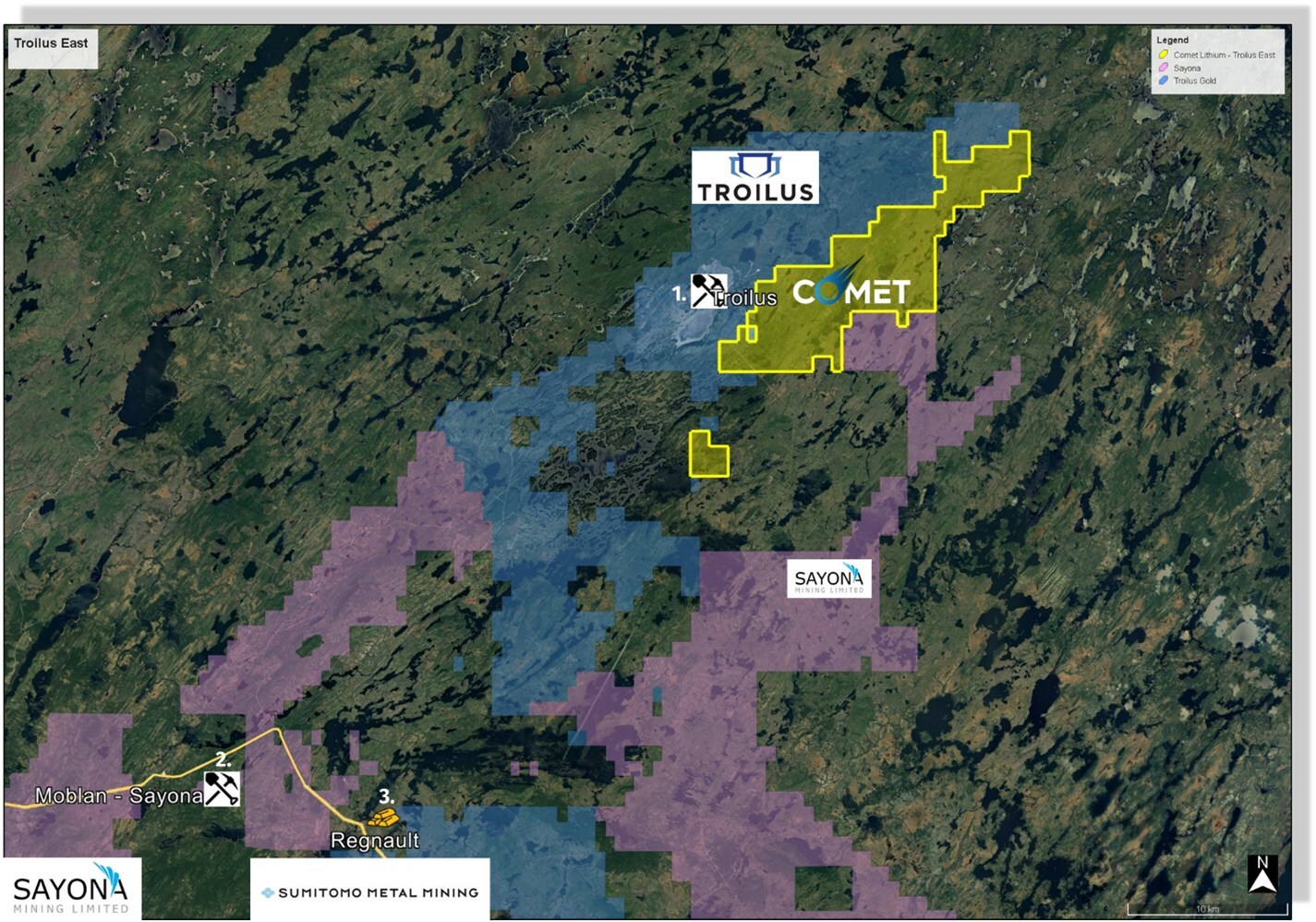The width and height of the screenshot is (1316, 922).
Task: Click the 'Troilus' mine site label
Action: click(746, 297)
